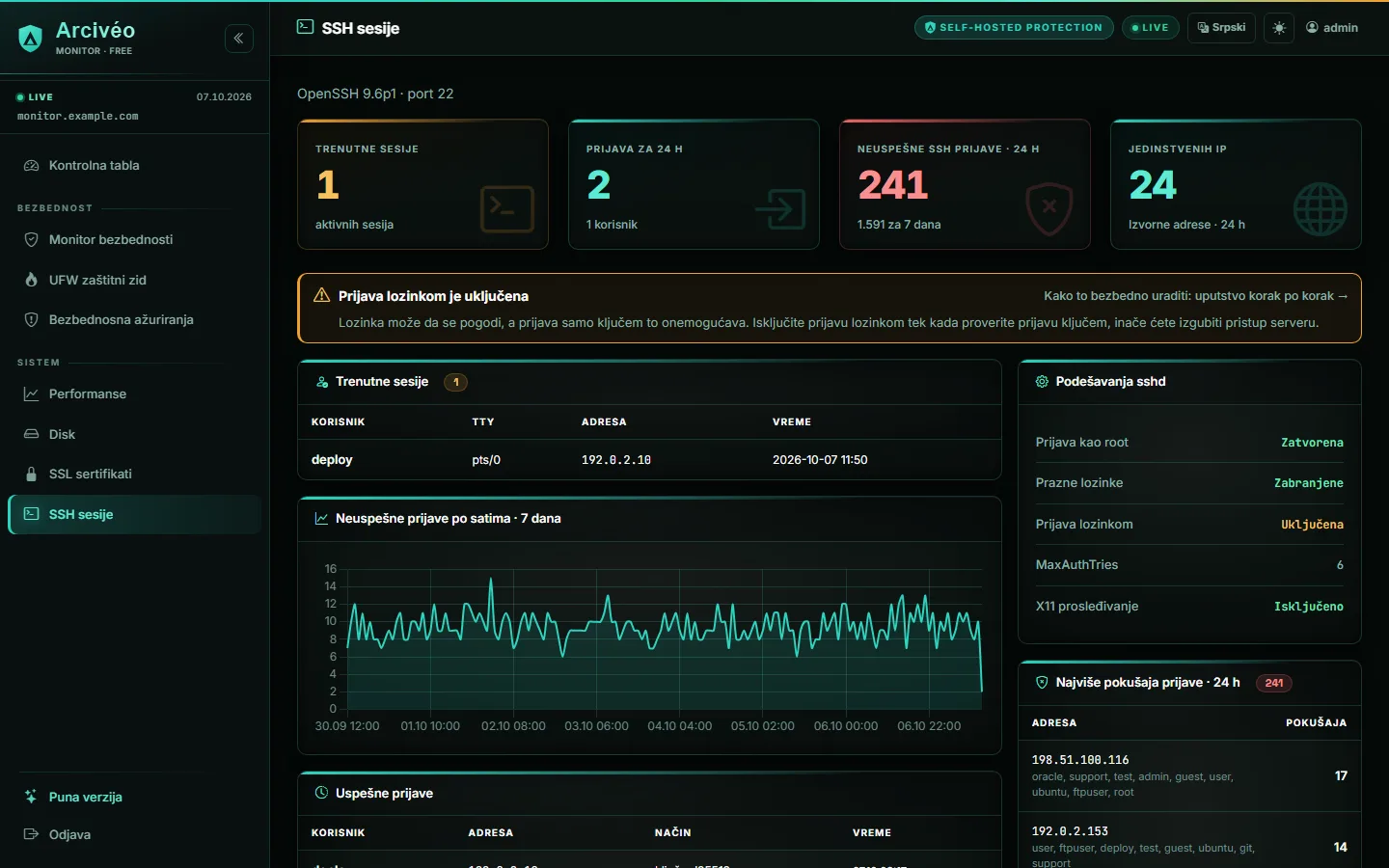Open Performanse using its chart icon
Screen dimensions: 1389x868
pos(31,394)
